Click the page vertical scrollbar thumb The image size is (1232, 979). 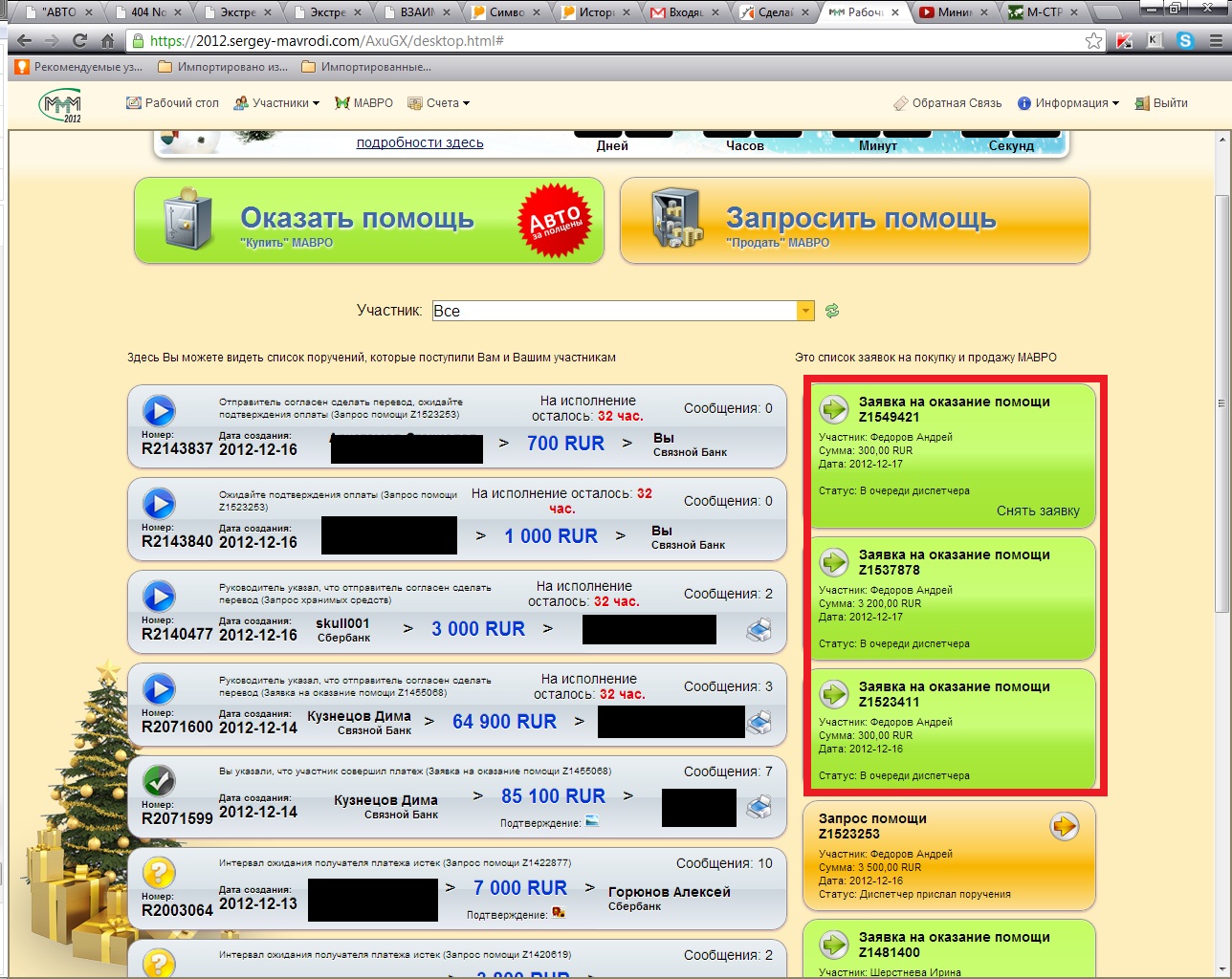point(1221,403)
